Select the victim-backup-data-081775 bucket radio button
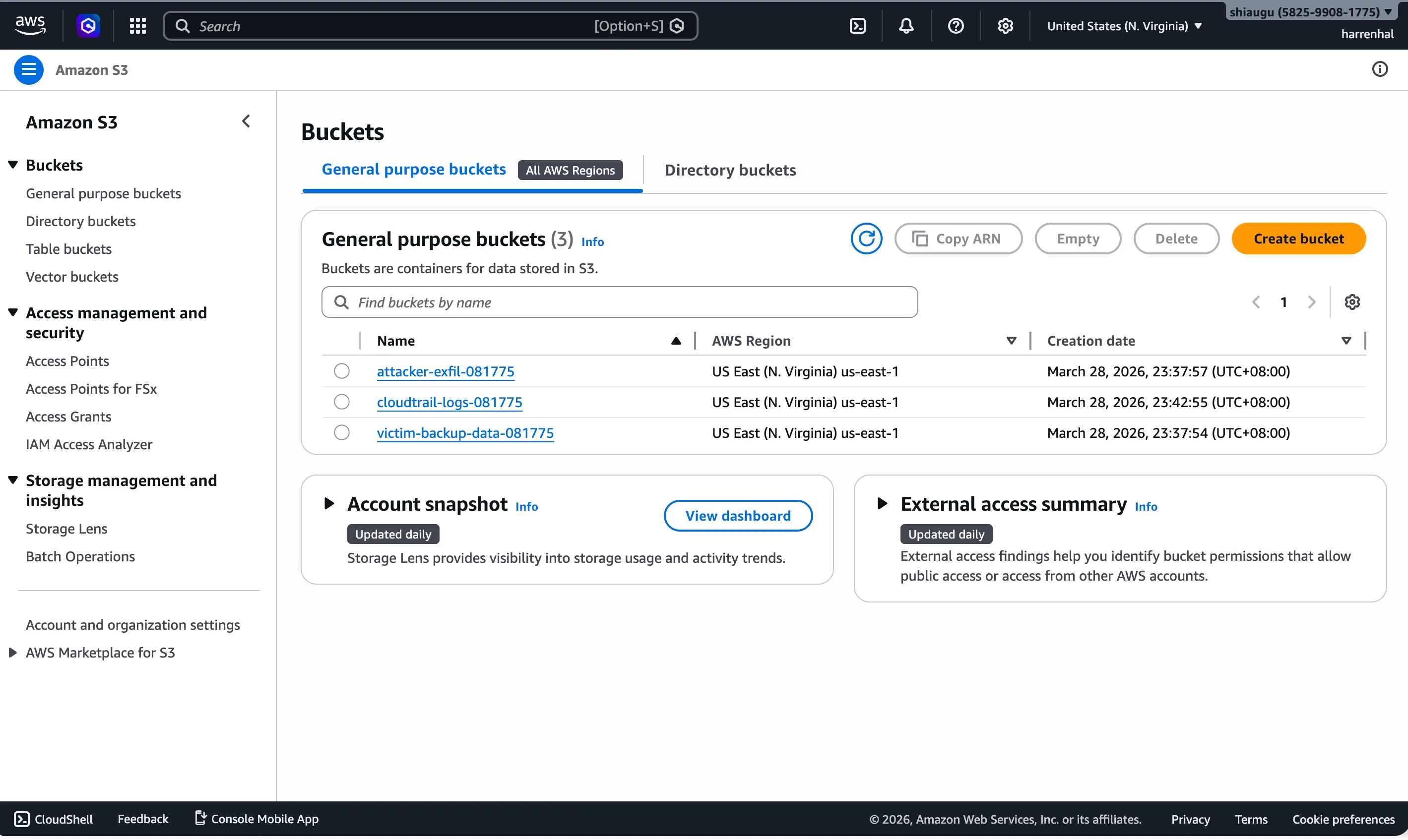 341,432
